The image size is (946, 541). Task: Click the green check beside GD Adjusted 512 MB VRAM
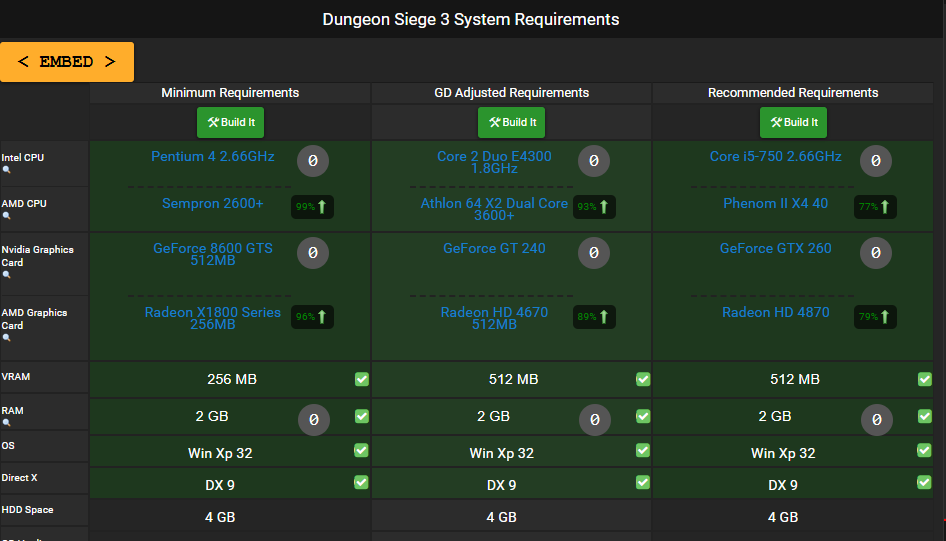643,379
